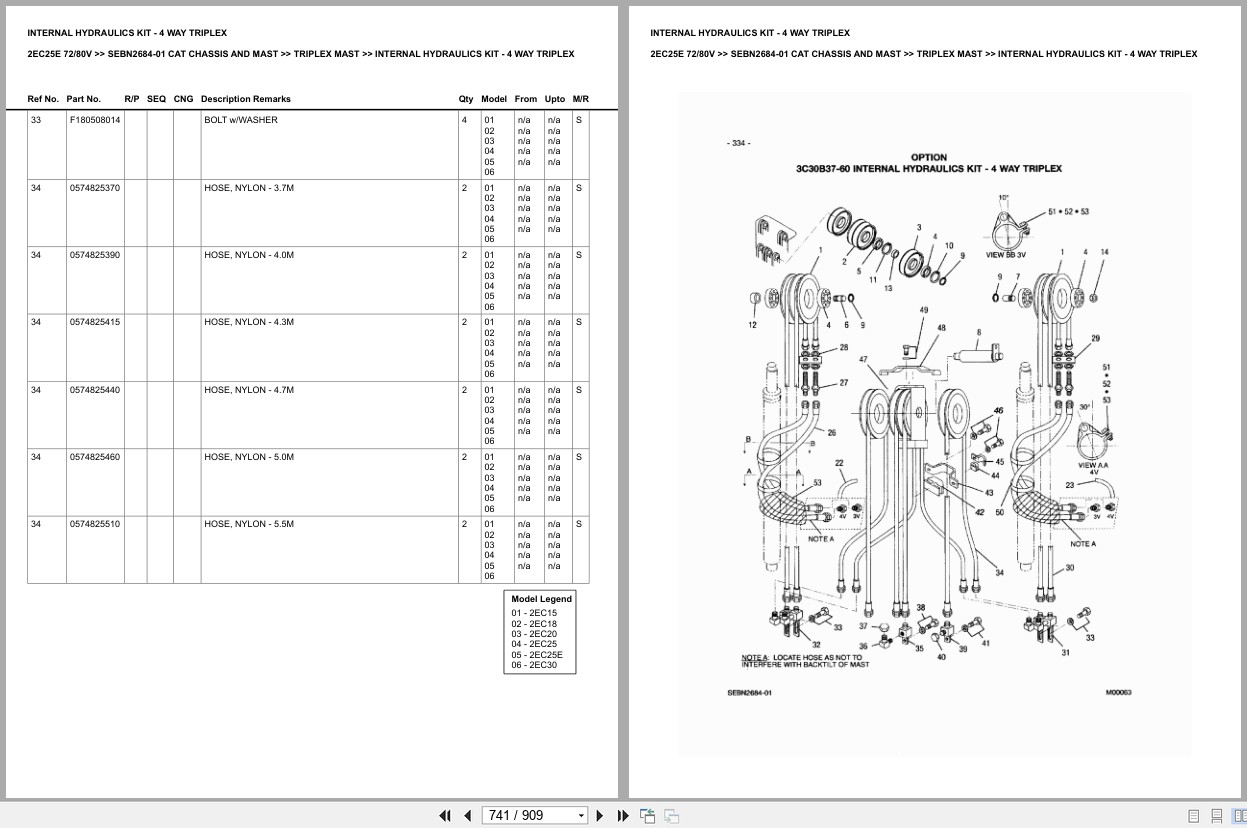Viewport: 1247px width, 828px height.
Task: Click the Description Remarks column header
Action: point(246,99)
